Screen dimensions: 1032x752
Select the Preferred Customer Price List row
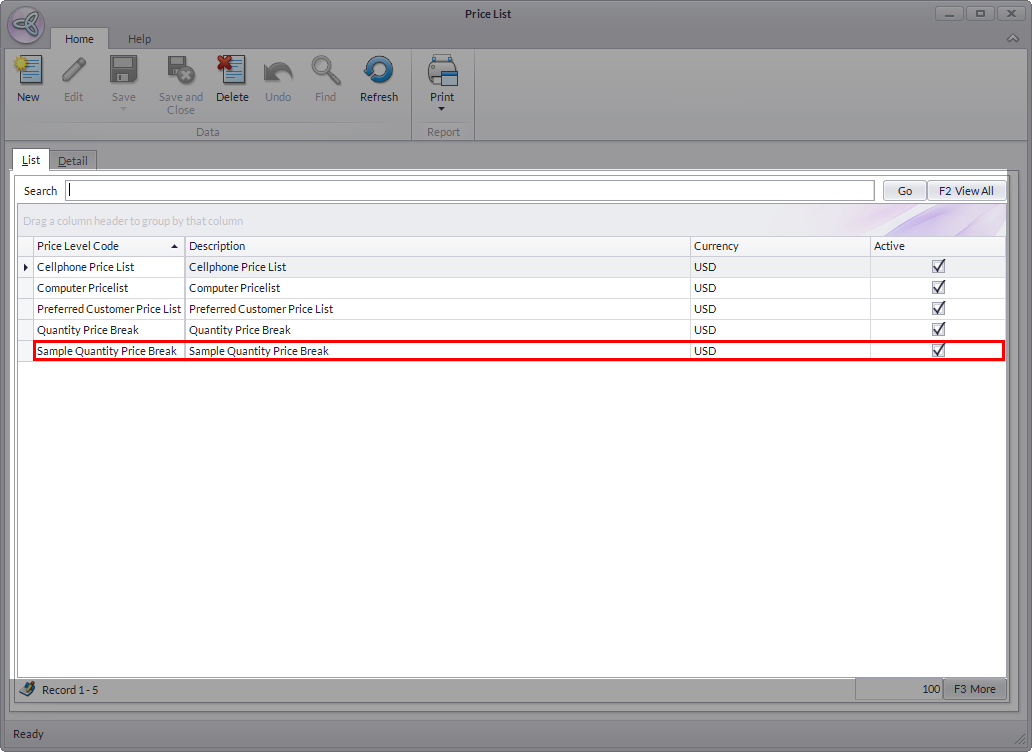109,309
